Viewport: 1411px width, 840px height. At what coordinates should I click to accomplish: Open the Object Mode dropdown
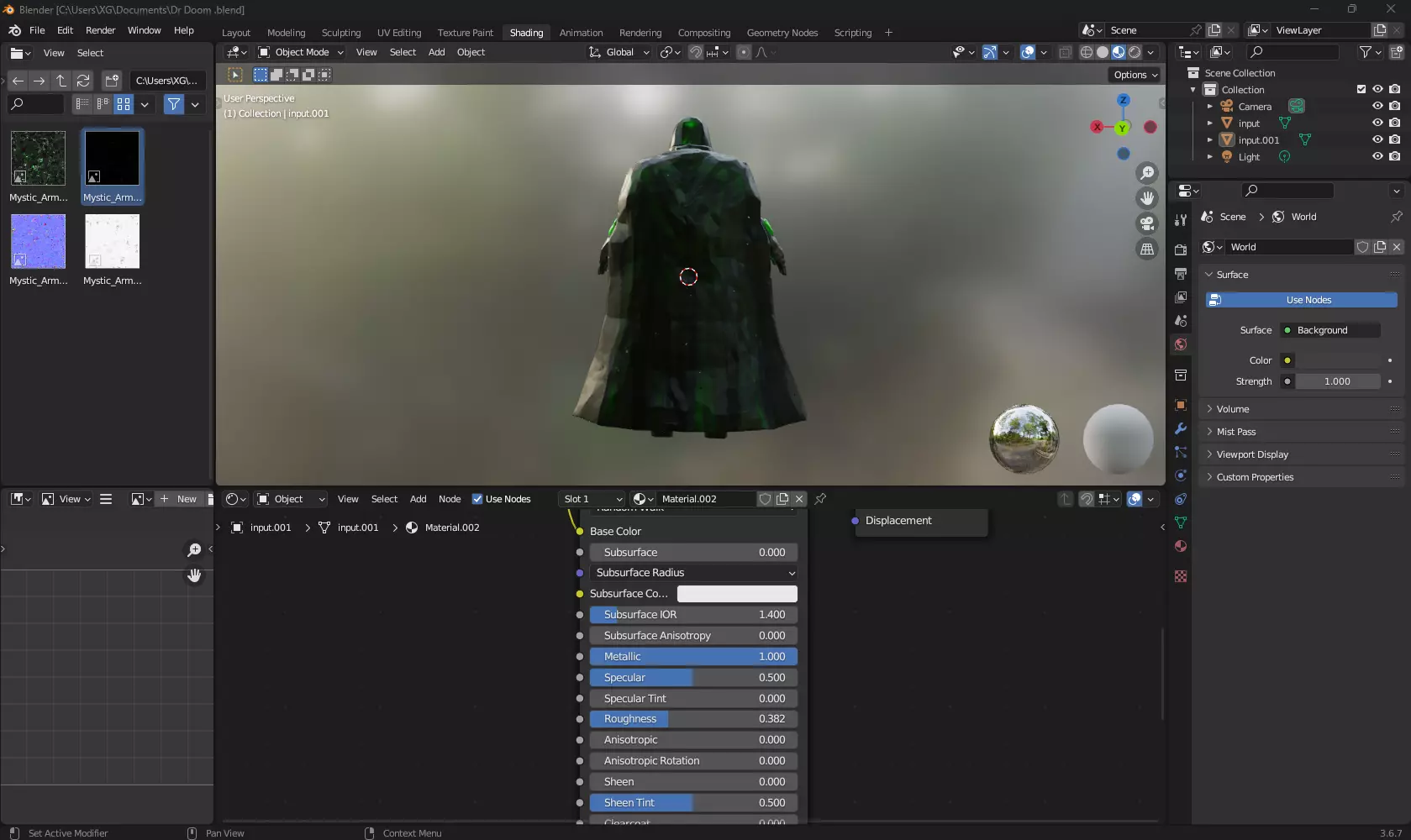click(301, 52)
